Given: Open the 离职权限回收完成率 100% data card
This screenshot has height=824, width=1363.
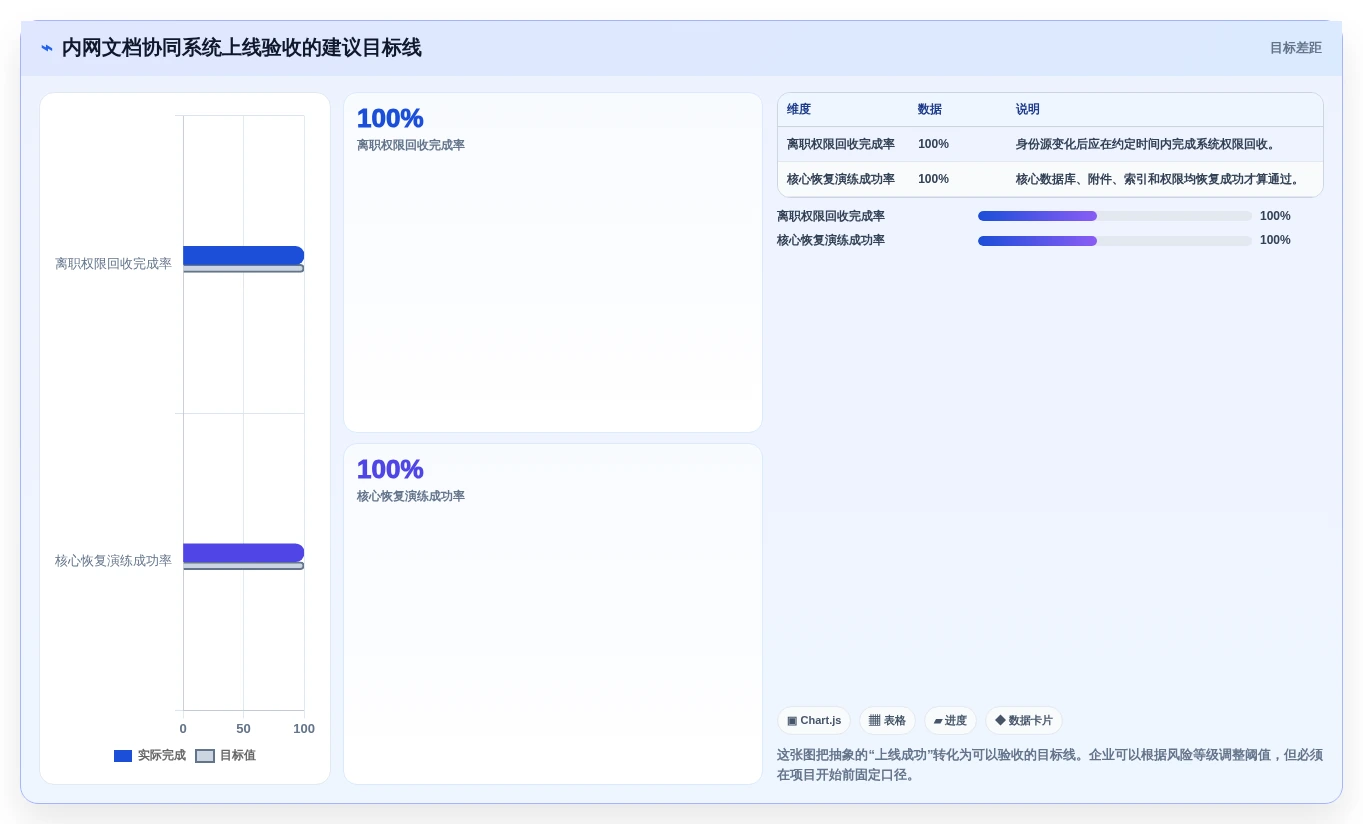Looking at the screenshot, I should (553, 262).
